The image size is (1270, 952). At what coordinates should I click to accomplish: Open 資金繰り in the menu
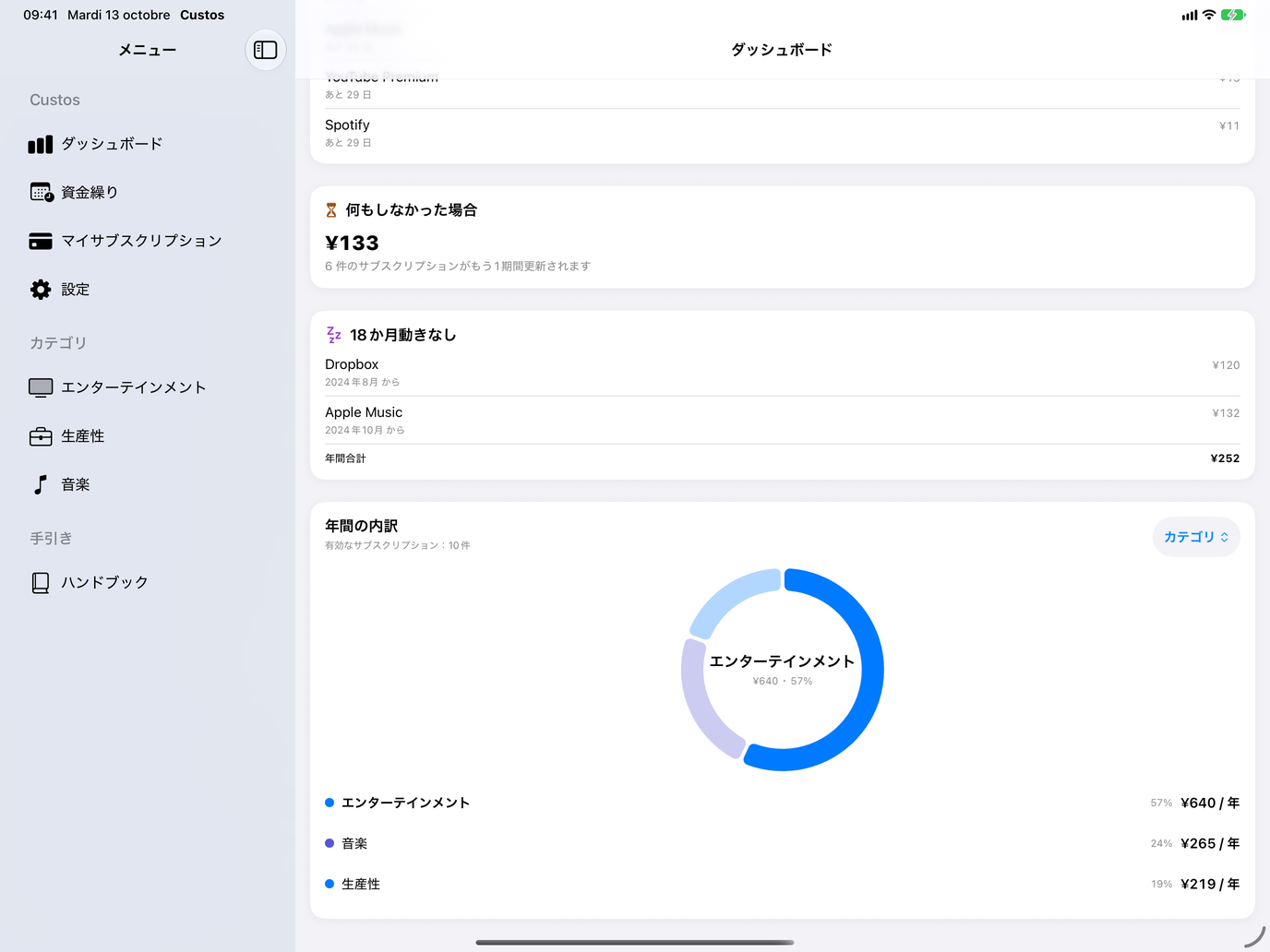pyautogui.click(x=148, y=192)
